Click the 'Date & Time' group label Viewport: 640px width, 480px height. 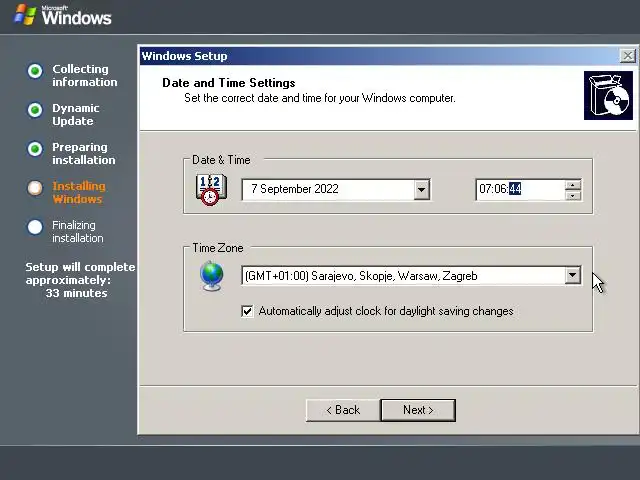(221, 160)
